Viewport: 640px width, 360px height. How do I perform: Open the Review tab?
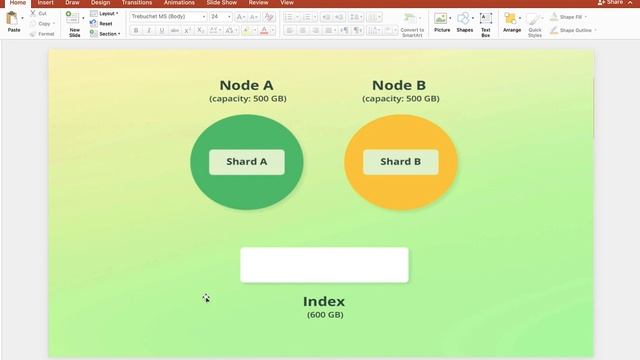pyautogui.click(x=258, y=3)
